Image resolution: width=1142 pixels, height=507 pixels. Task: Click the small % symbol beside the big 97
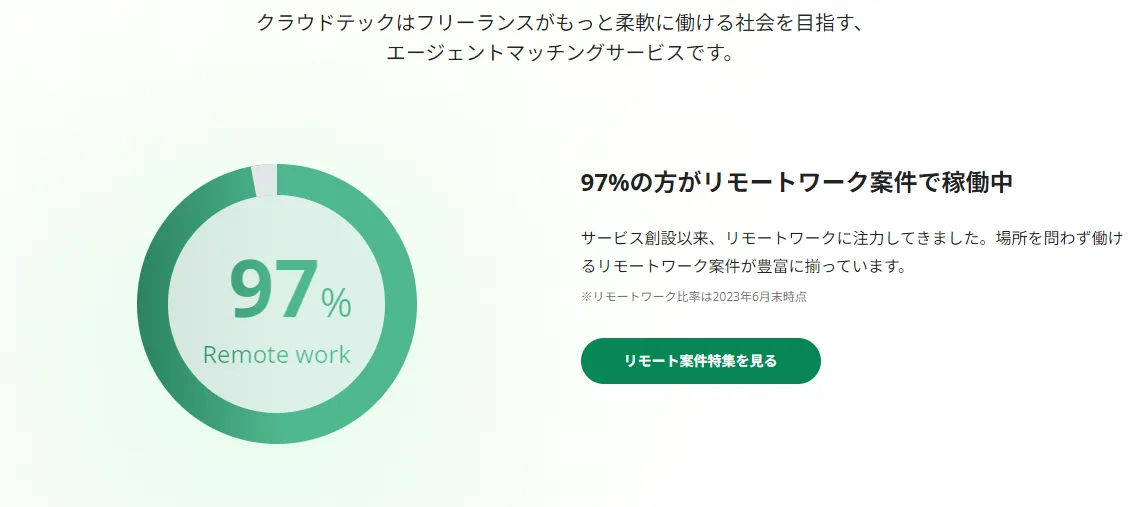[x=336, y=303]
